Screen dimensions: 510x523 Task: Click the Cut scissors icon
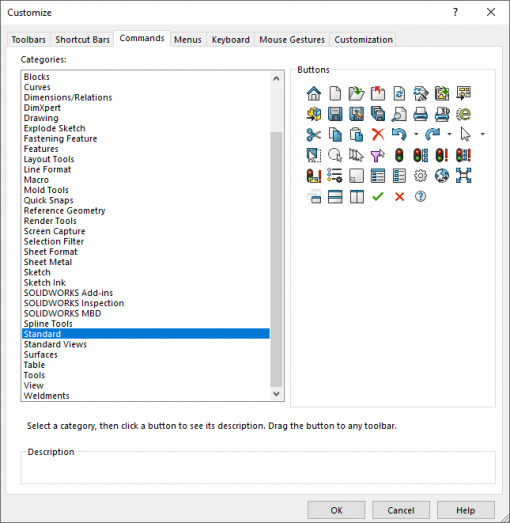click(314, 135)
